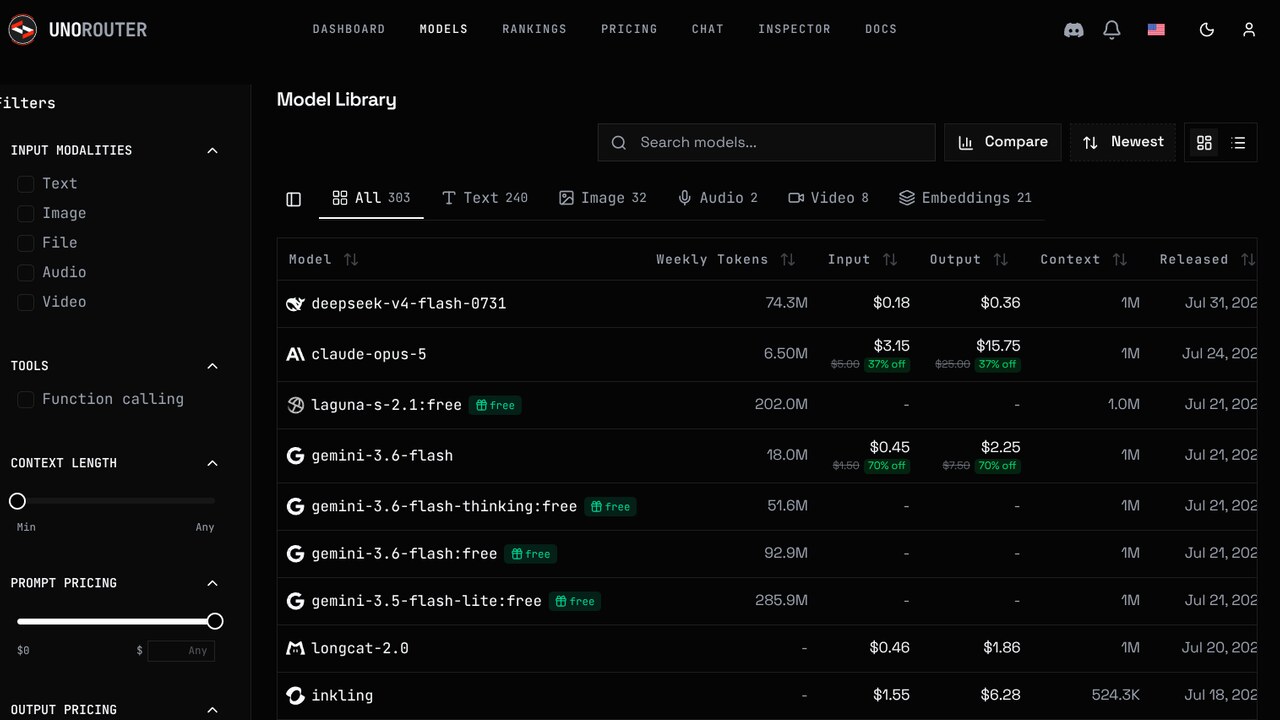Filter by the Video 8 tab

coord(829,198)
